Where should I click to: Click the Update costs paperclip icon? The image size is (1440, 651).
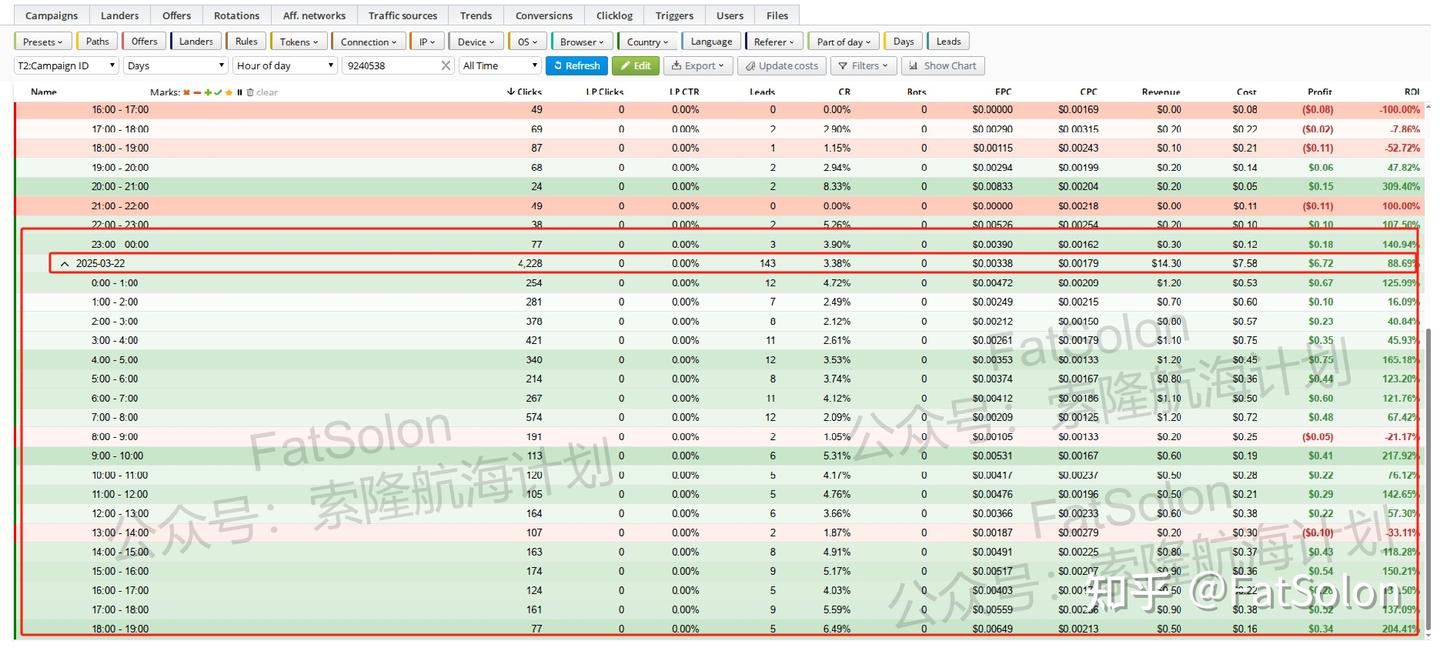point(750,65)
